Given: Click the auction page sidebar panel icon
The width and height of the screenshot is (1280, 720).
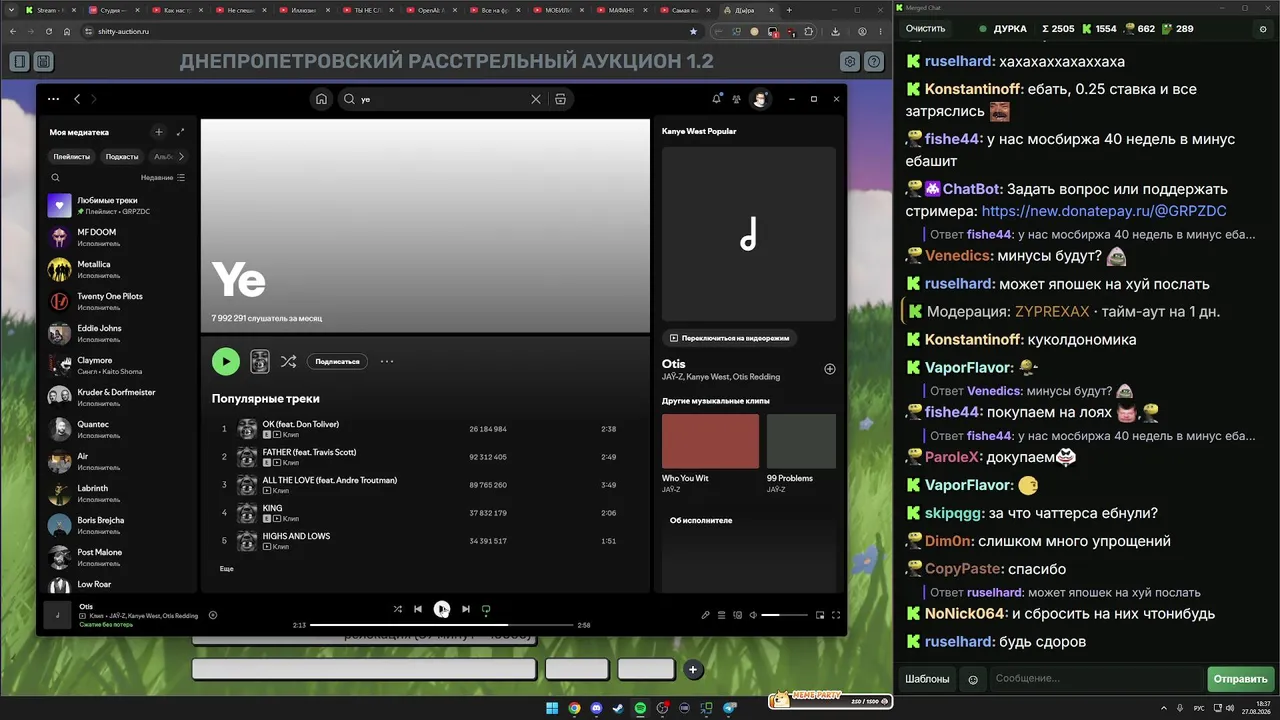Looking at the screenshot, I should 19,61.
